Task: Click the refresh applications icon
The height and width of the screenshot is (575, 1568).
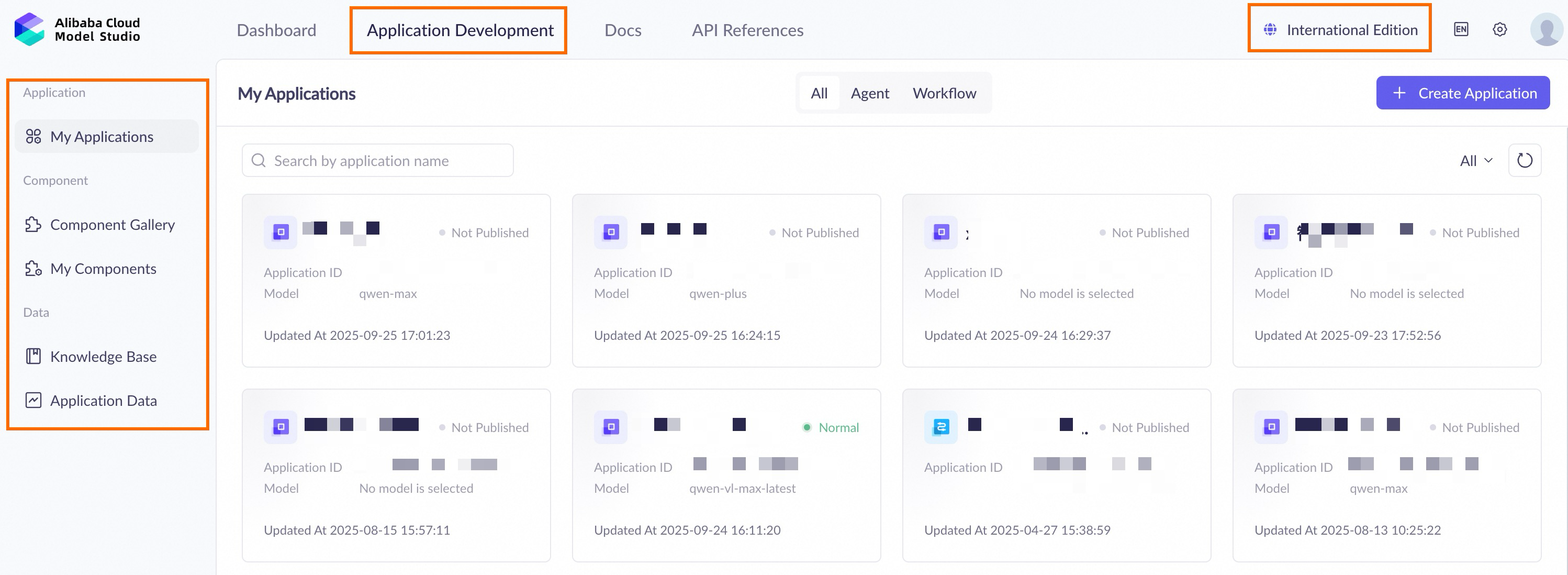Action: coord(1524,161)
